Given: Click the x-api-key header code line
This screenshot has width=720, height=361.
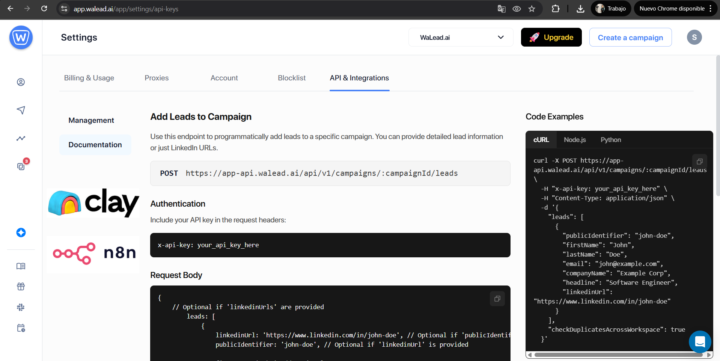Looking at the screenshot, I should pos(208,245).
